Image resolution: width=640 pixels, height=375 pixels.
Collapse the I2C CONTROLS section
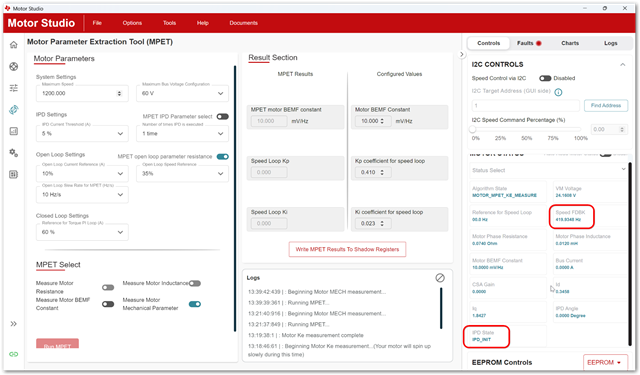pos(622,64)
